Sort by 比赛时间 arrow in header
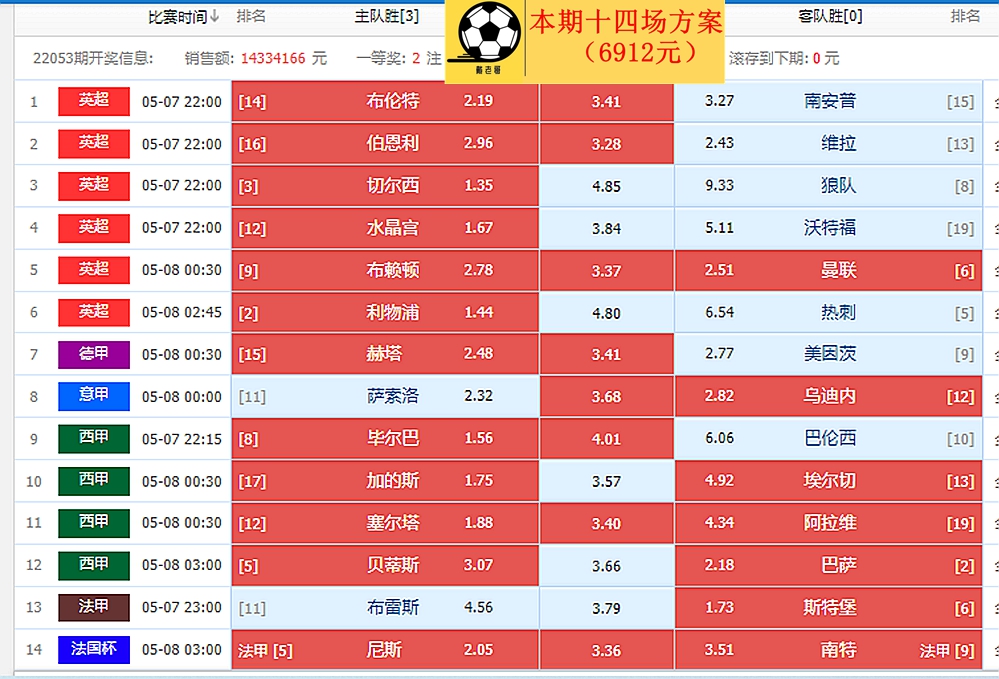 pos(215,17)
